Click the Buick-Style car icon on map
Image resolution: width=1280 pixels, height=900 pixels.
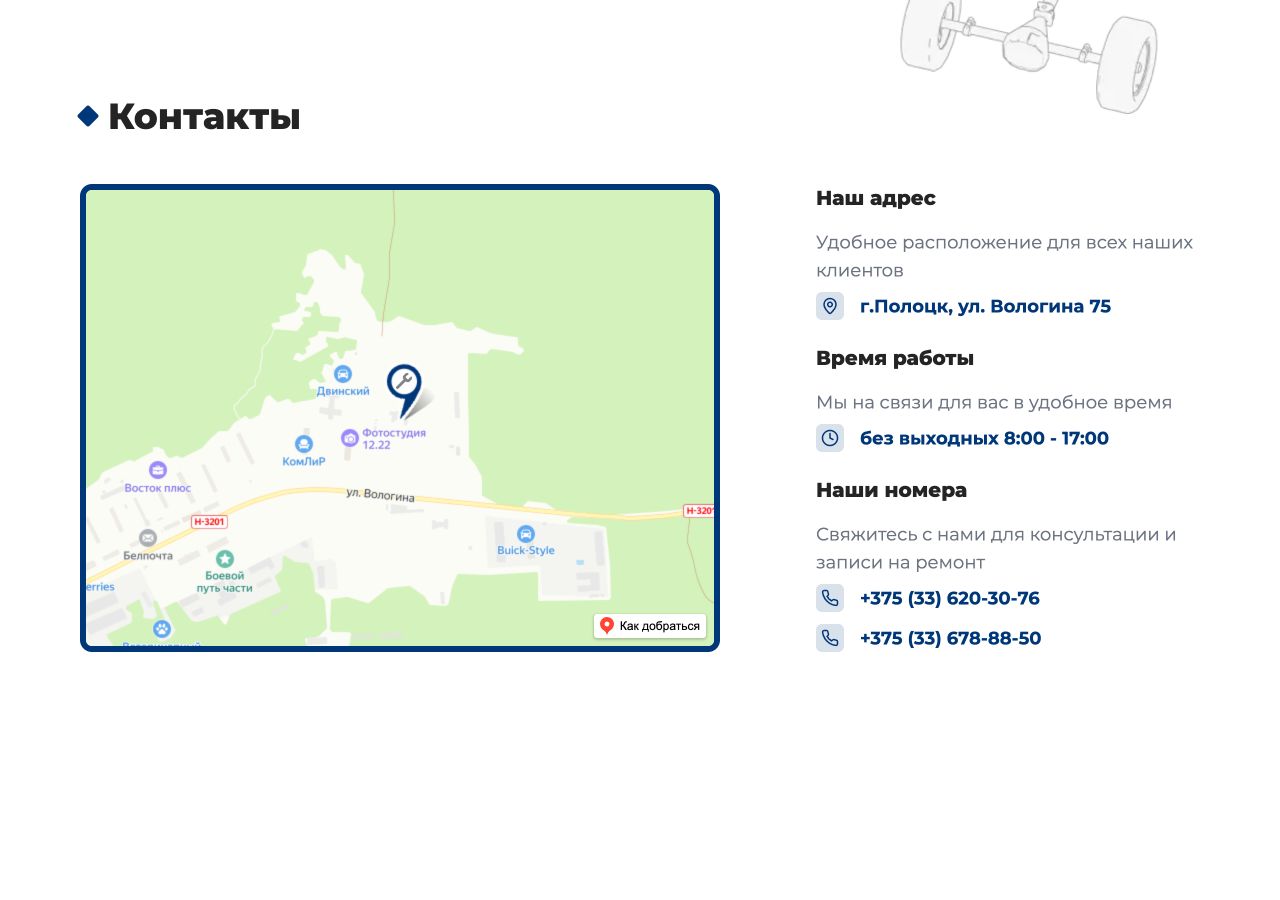click(x=526, y=534)
